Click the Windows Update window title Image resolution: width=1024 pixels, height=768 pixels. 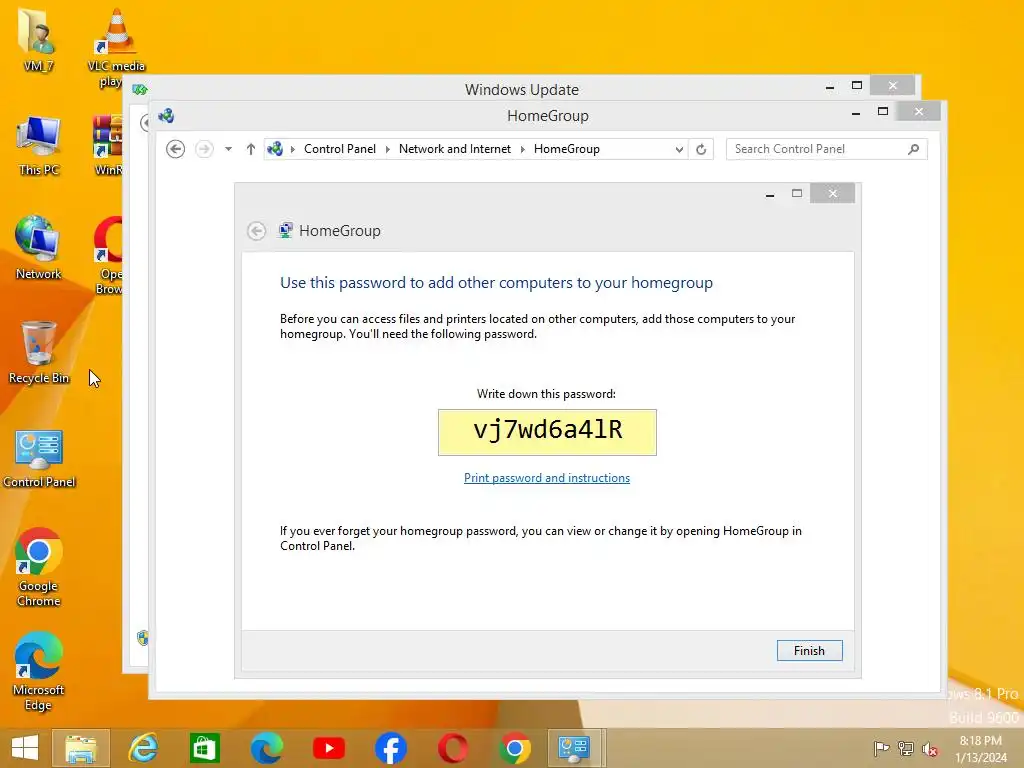(522, 89)
